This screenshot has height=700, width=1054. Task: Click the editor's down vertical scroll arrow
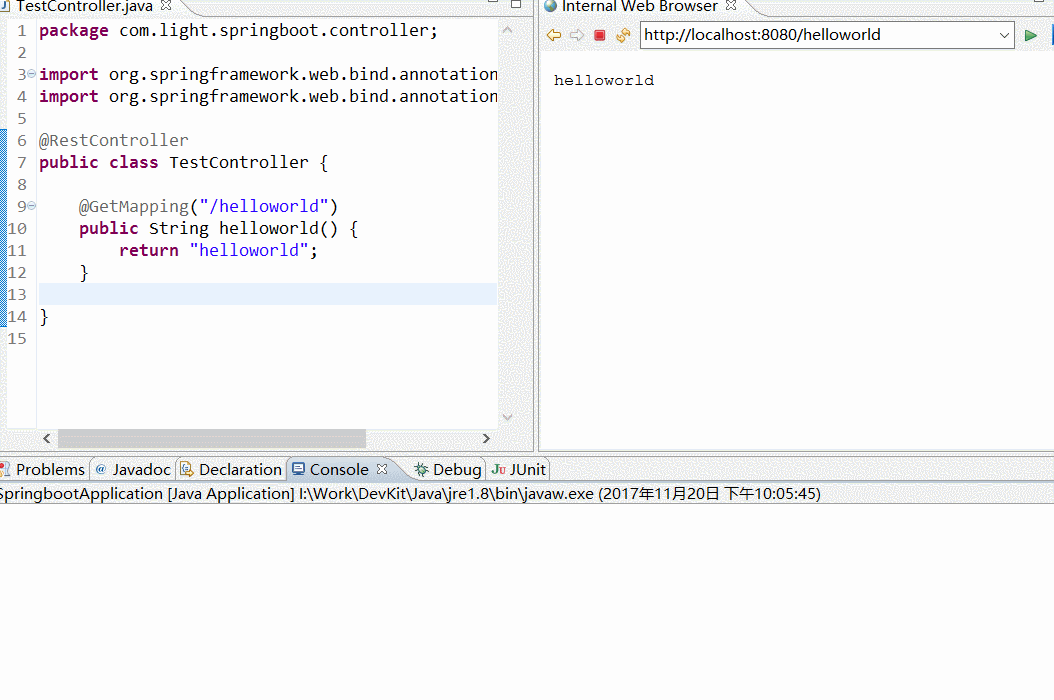[x=508, y=417]
